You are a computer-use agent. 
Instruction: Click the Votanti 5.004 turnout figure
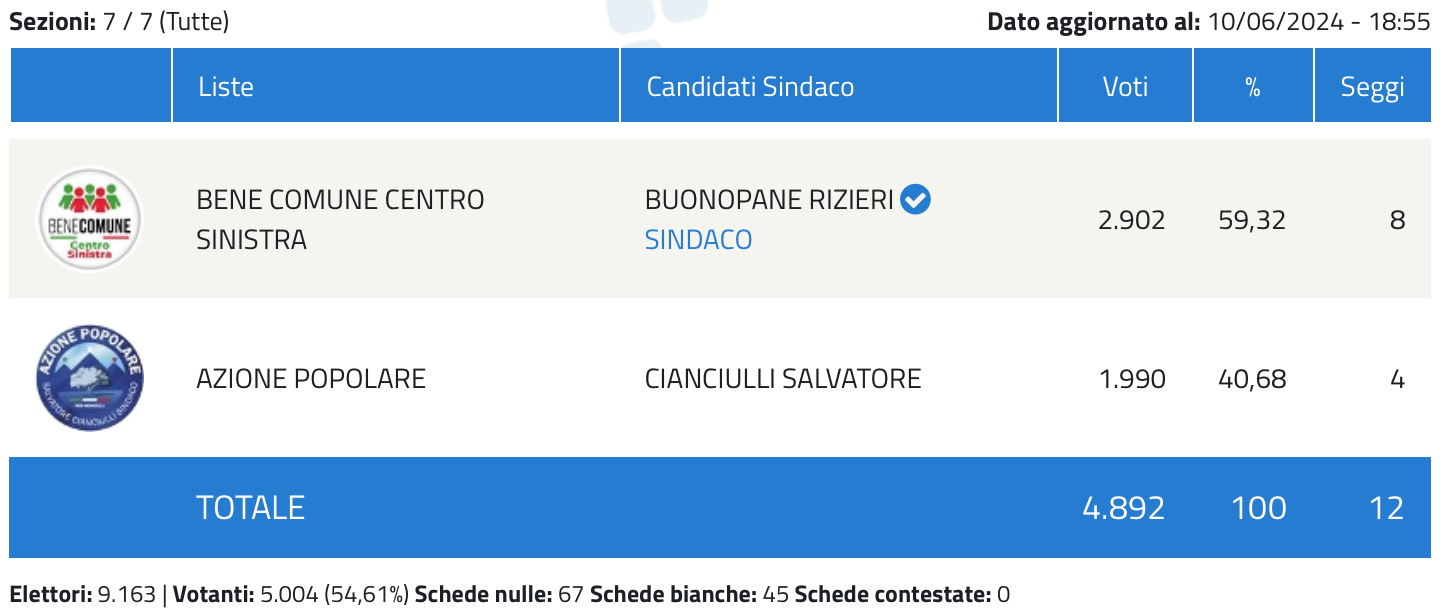click(291, 595)
